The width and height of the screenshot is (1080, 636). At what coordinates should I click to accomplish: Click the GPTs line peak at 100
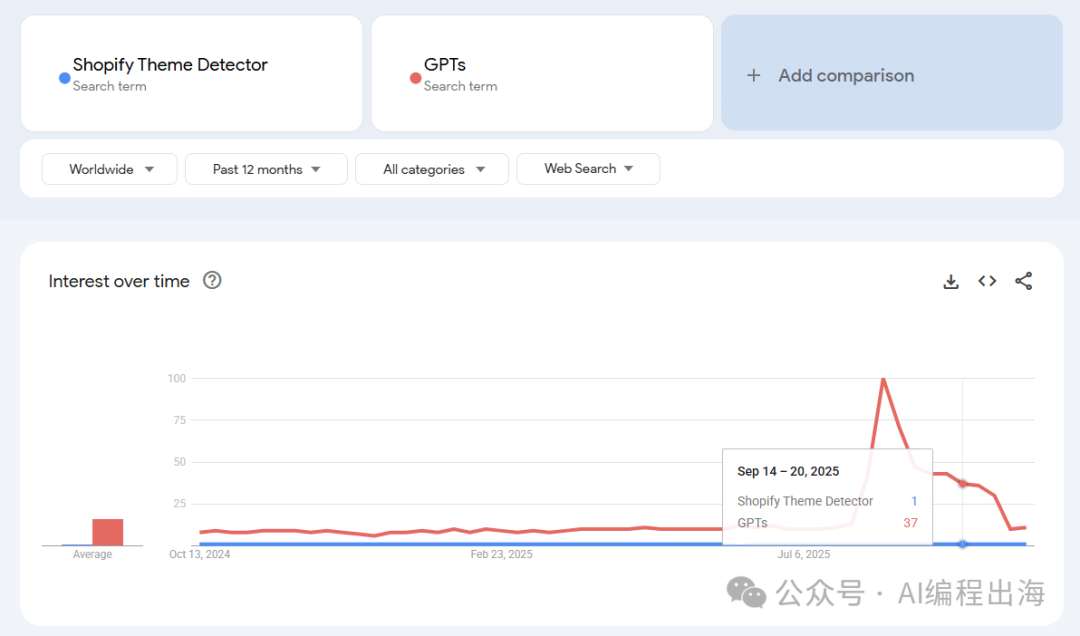[883, 379]
